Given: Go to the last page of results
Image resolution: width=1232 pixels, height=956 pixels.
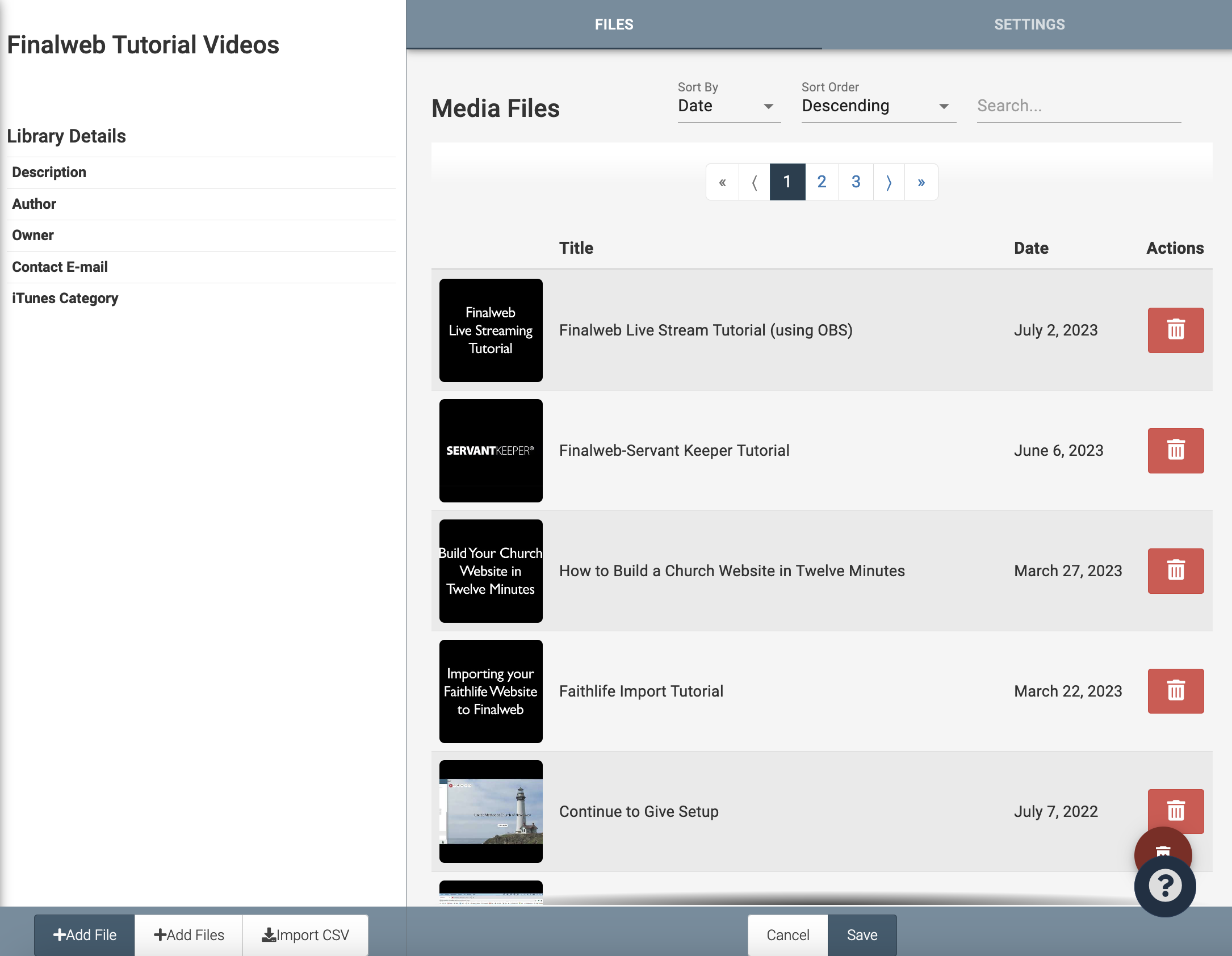Looking at the screenshot, I should (x=921, y=182).
